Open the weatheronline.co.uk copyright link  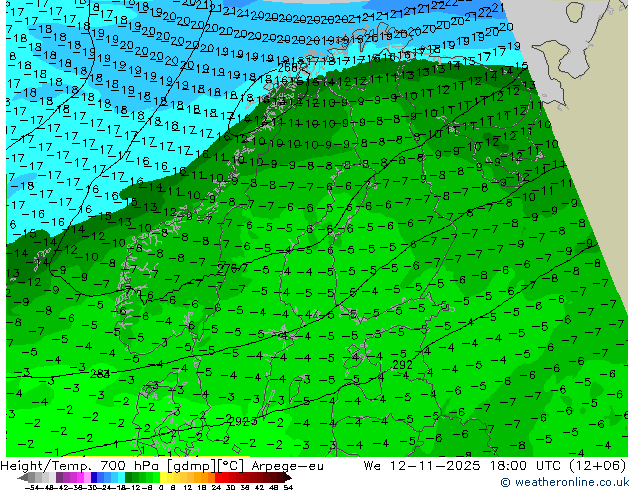(565, 482)
